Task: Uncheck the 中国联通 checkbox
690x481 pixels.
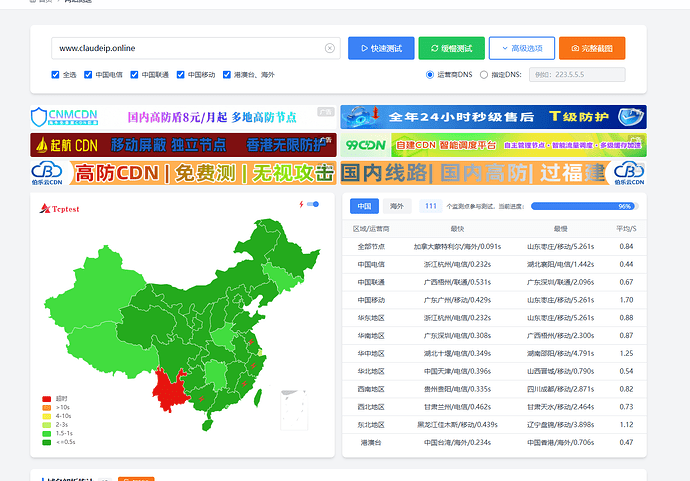Action: coord(134,75)
